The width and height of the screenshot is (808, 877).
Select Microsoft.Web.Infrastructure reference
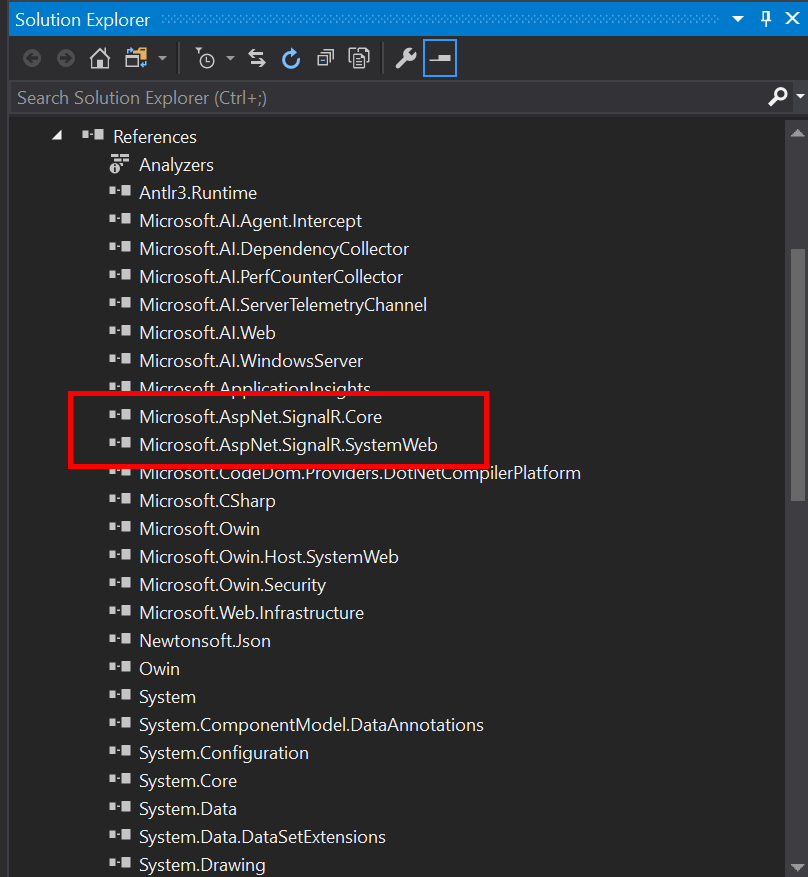(x=251, y=613)
